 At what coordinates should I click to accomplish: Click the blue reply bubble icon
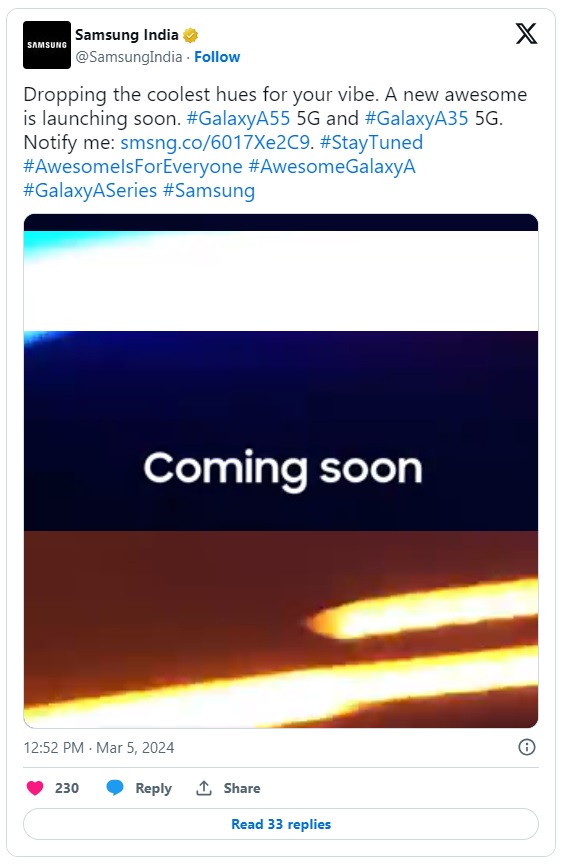[x=115, y=788]
